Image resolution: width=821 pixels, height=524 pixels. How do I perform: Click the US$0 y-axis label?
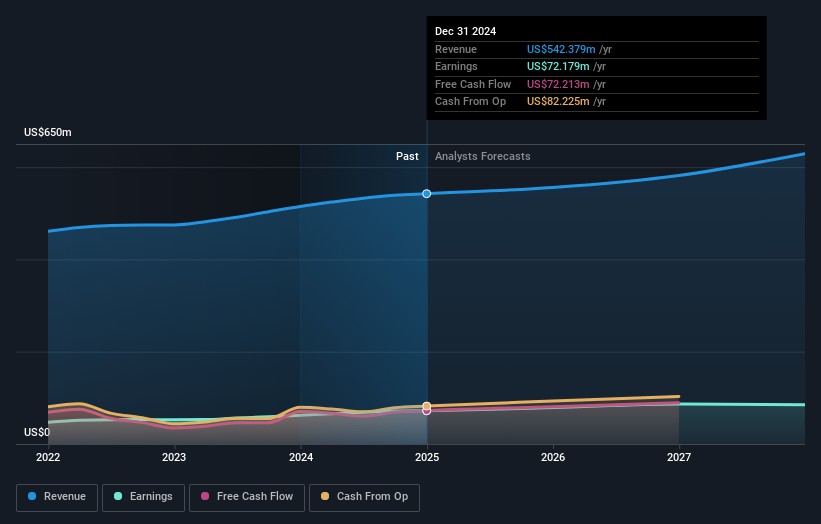pyautogui.click(x=36, y=433)
